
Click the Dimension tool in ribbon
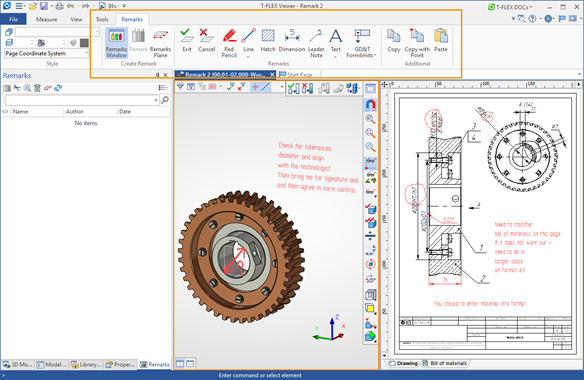[292, 40]
